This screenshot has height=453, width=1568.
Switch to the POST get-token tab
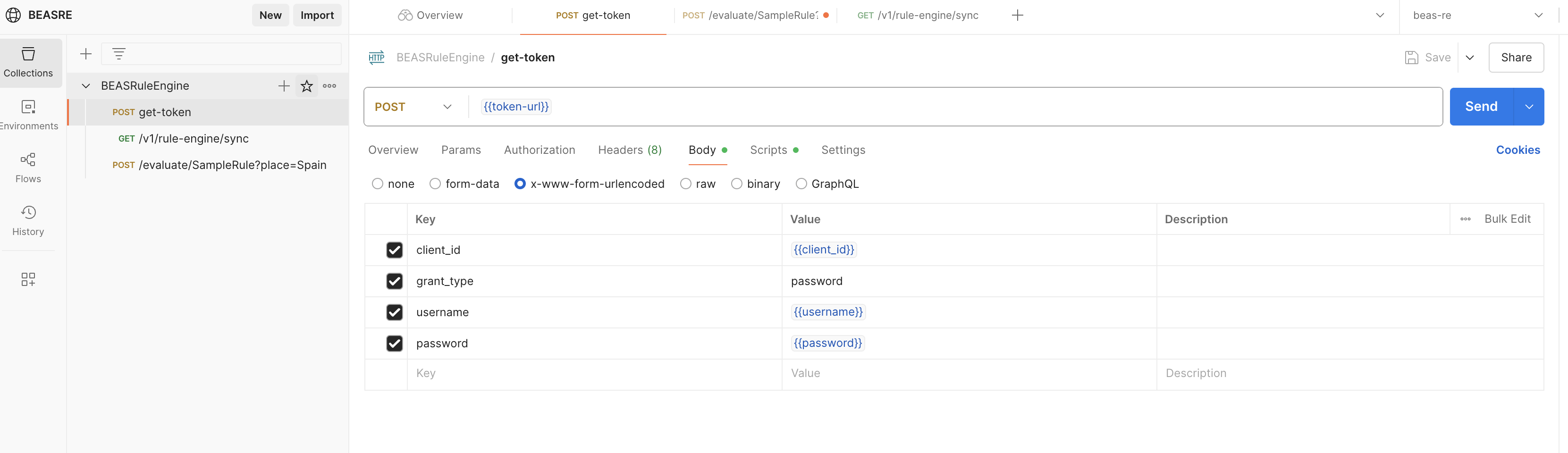point(593,15)
